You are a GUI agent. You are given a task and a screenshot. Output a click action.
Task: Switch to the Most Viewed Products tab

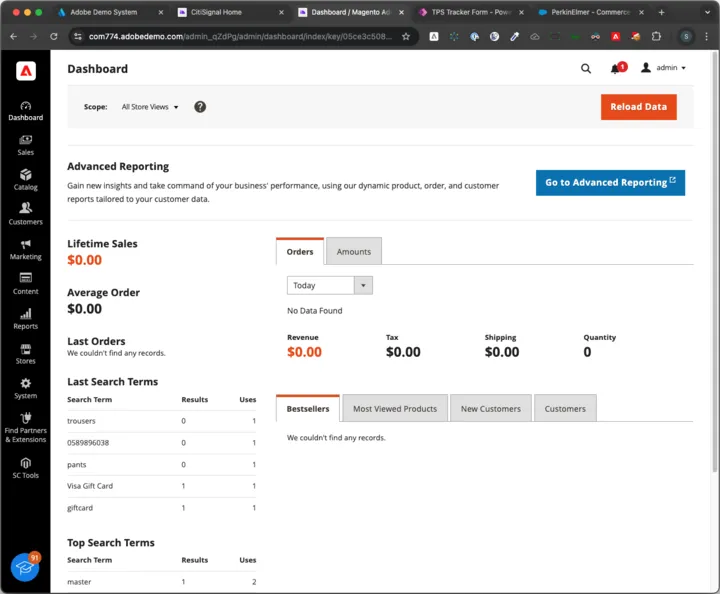pos(395,409)
